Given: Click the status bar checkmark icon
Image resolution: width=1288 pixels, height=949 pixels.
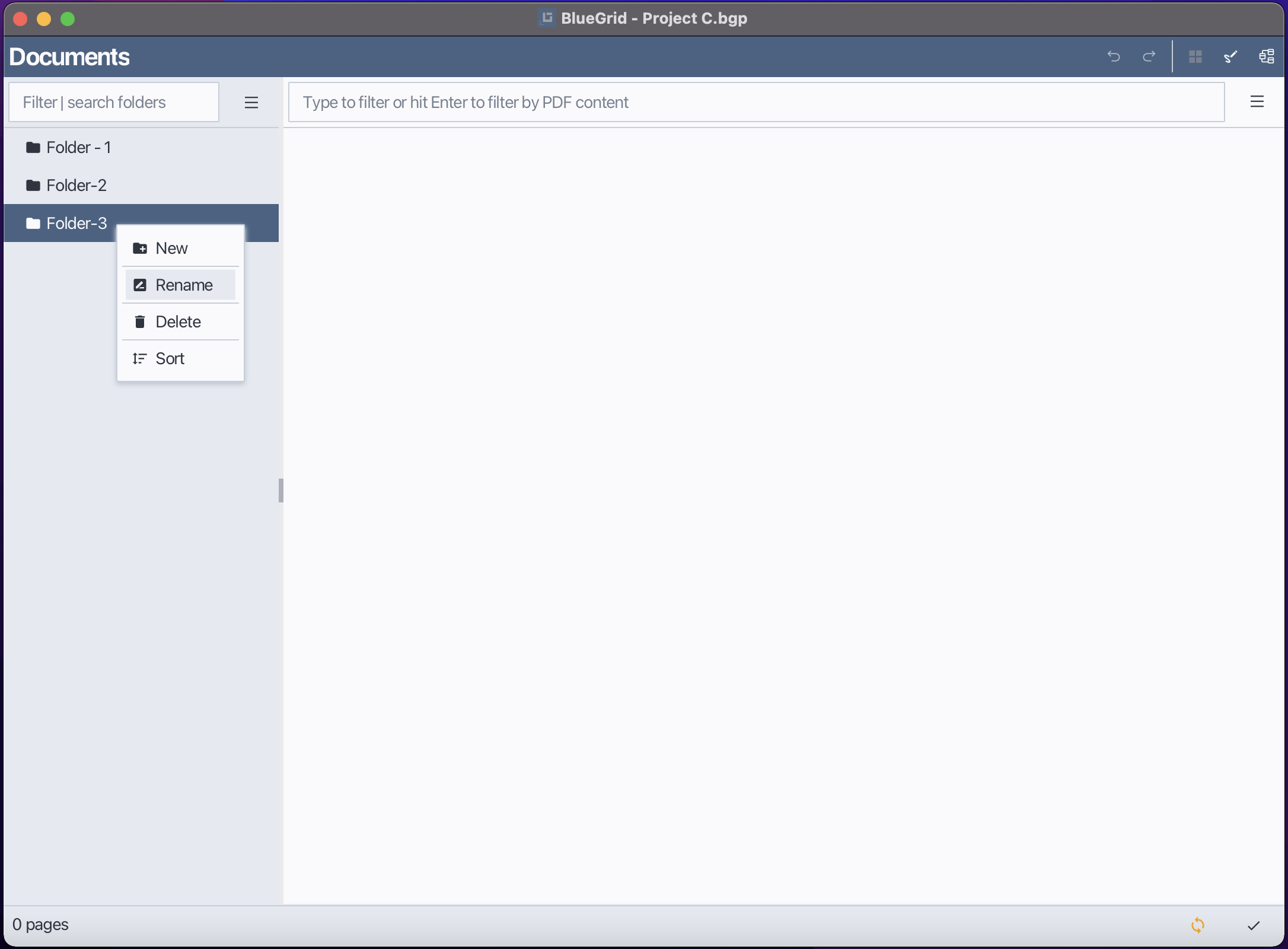Looking at the screenshot, I should (1253, 925).
